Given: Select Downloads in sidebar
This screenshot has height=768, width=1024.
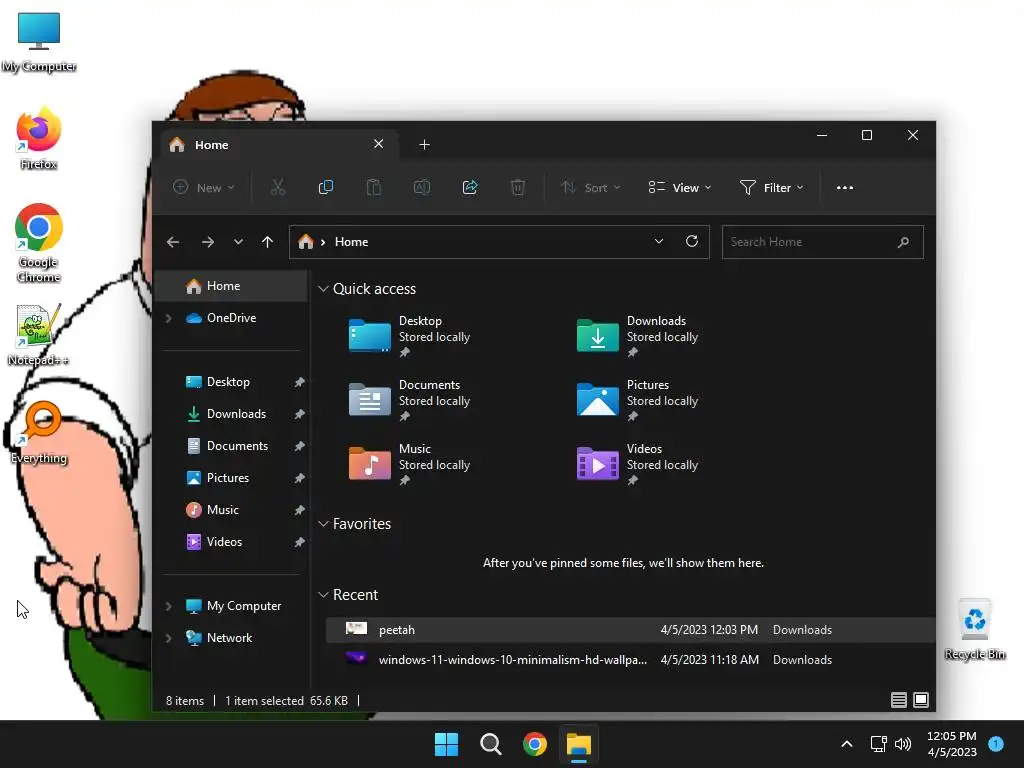Looking at the screenshot, I should pyautogui.click(x=231, y=414).
